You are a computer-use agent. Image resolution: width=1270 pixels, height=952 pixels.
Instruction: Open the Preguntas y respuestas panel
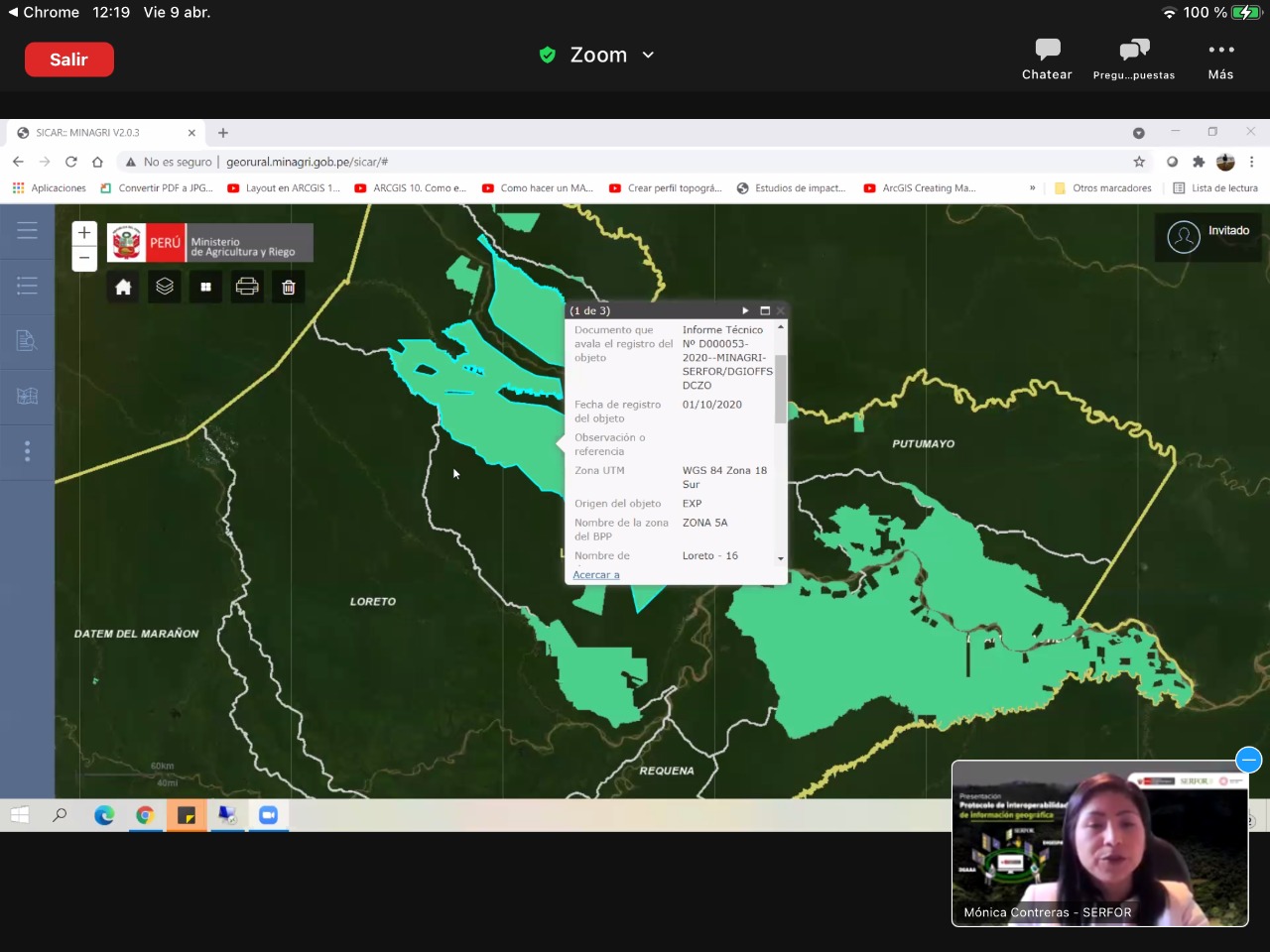[1134, 59]
